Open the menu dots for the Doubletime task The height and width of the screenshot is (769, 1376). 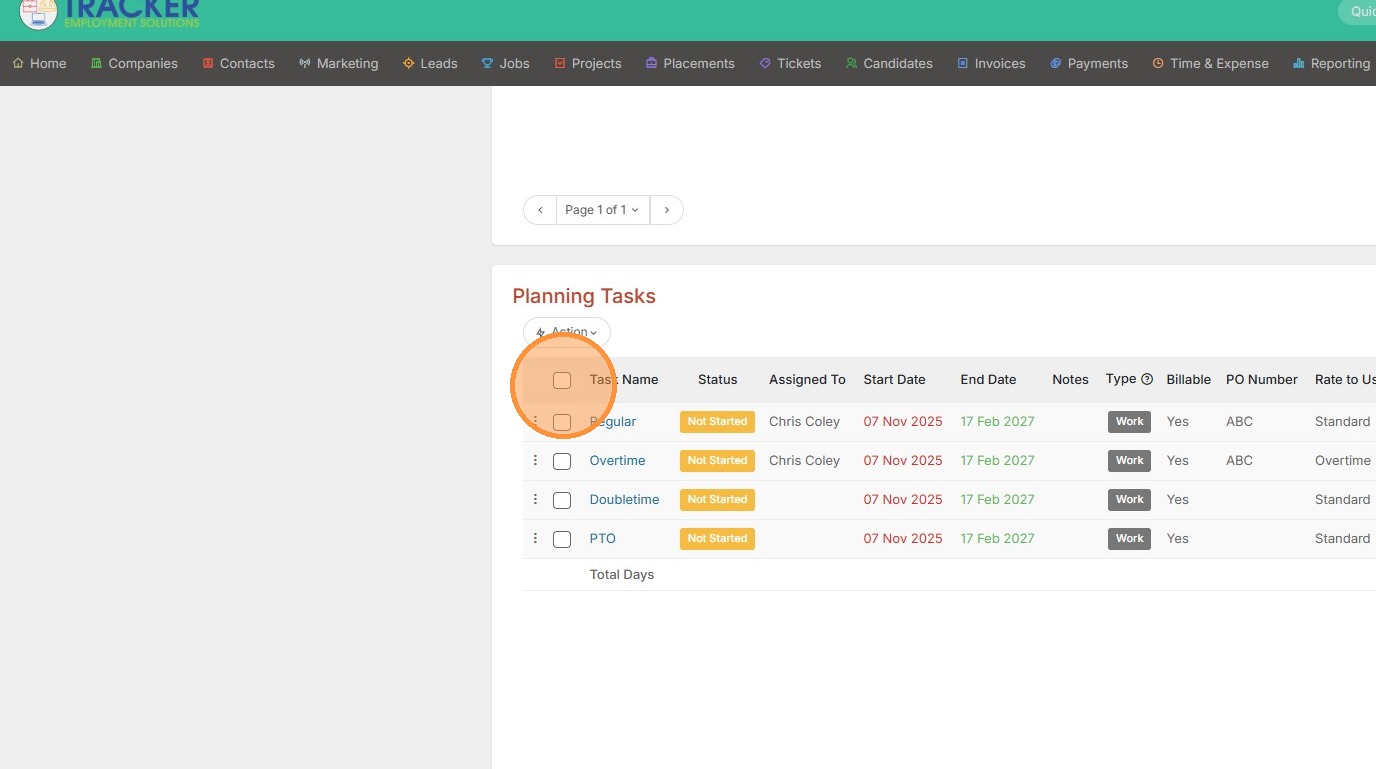pos(535,499)
